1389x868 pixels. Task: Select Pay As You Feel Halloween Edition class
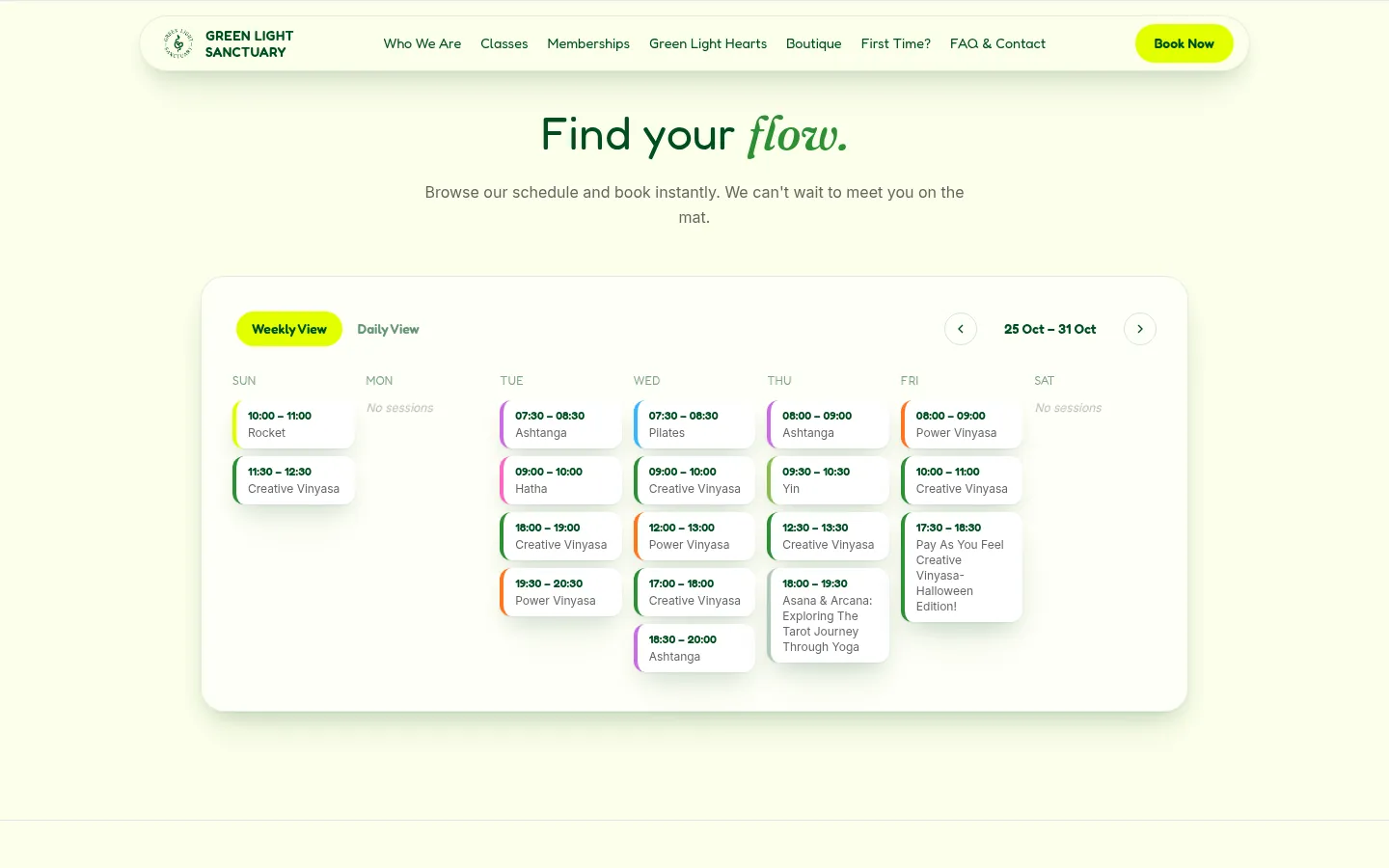coord(962,567)
